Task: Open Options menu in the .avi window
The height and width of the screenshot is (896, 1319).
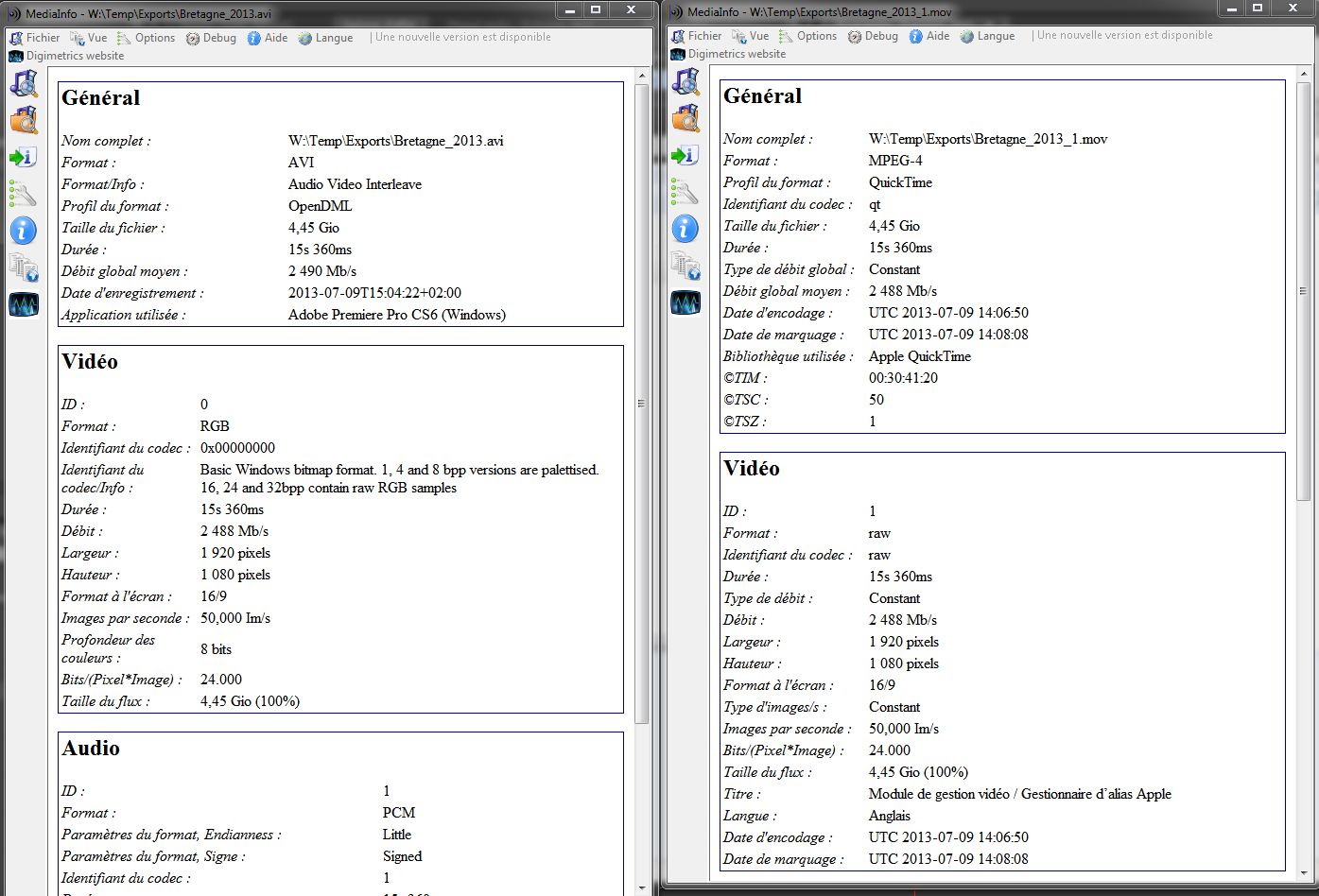Action: [147, 38]
